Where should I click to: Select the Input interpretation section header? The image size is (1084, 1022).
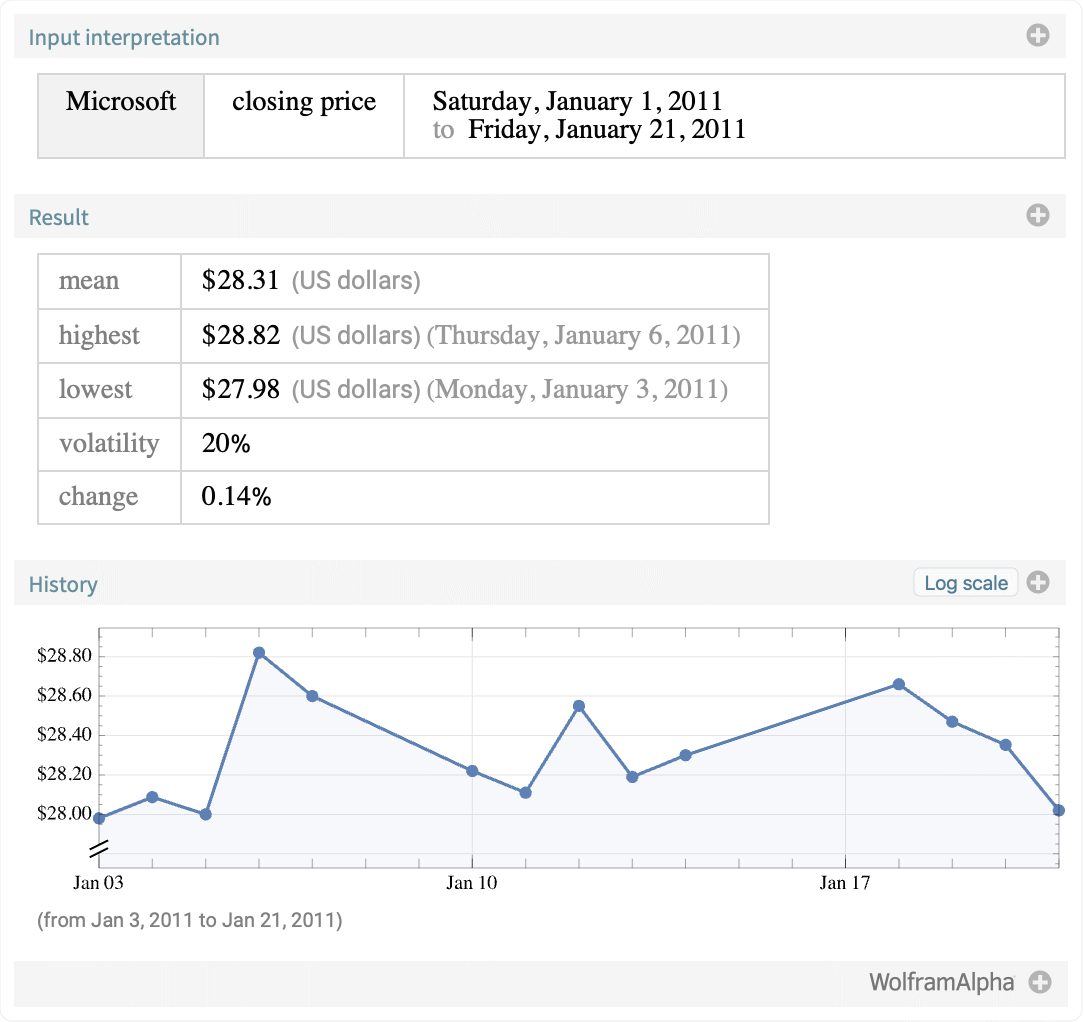(124, 38)
